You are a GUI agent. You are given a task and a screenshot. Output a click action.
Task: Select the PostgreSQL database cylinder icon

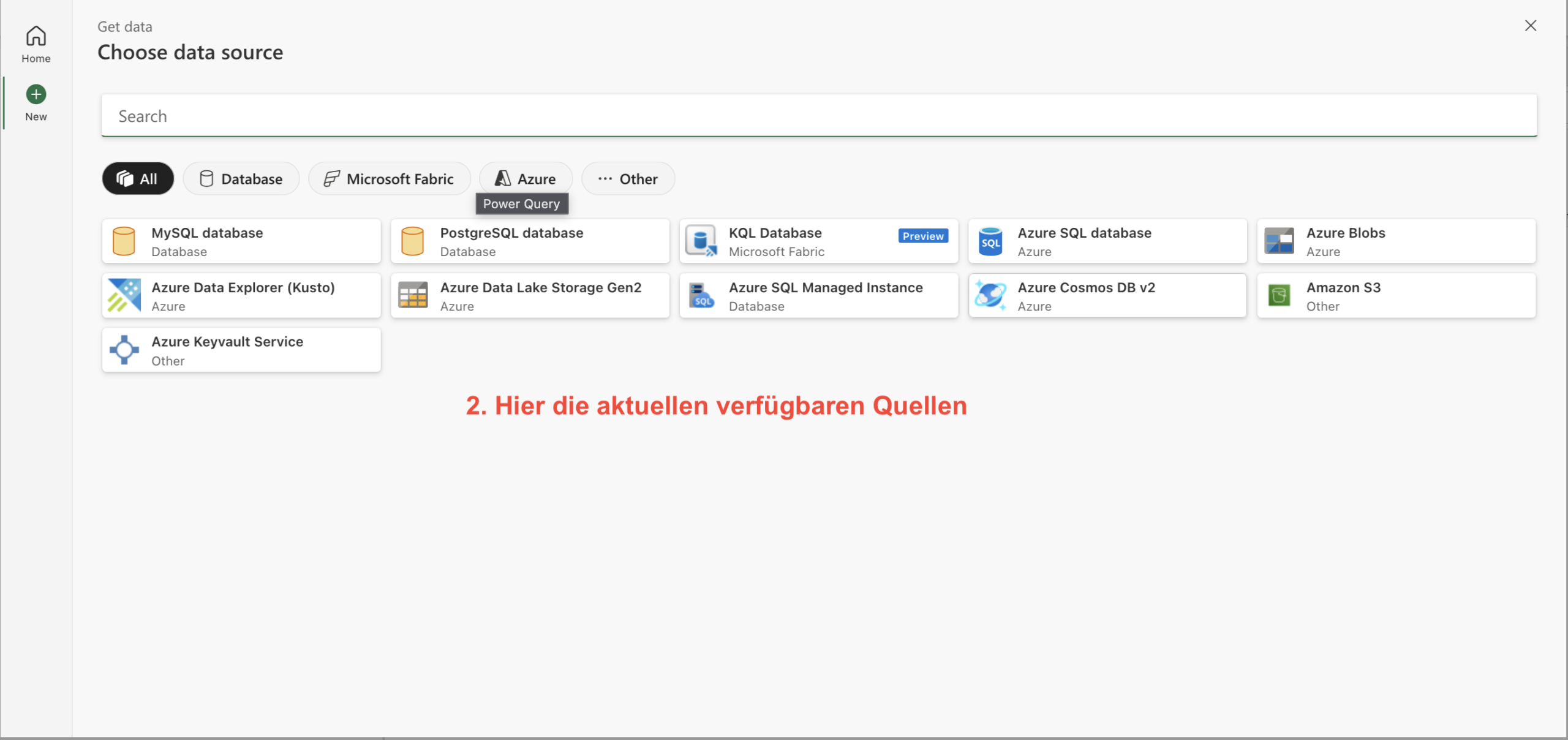coord(412,241)
